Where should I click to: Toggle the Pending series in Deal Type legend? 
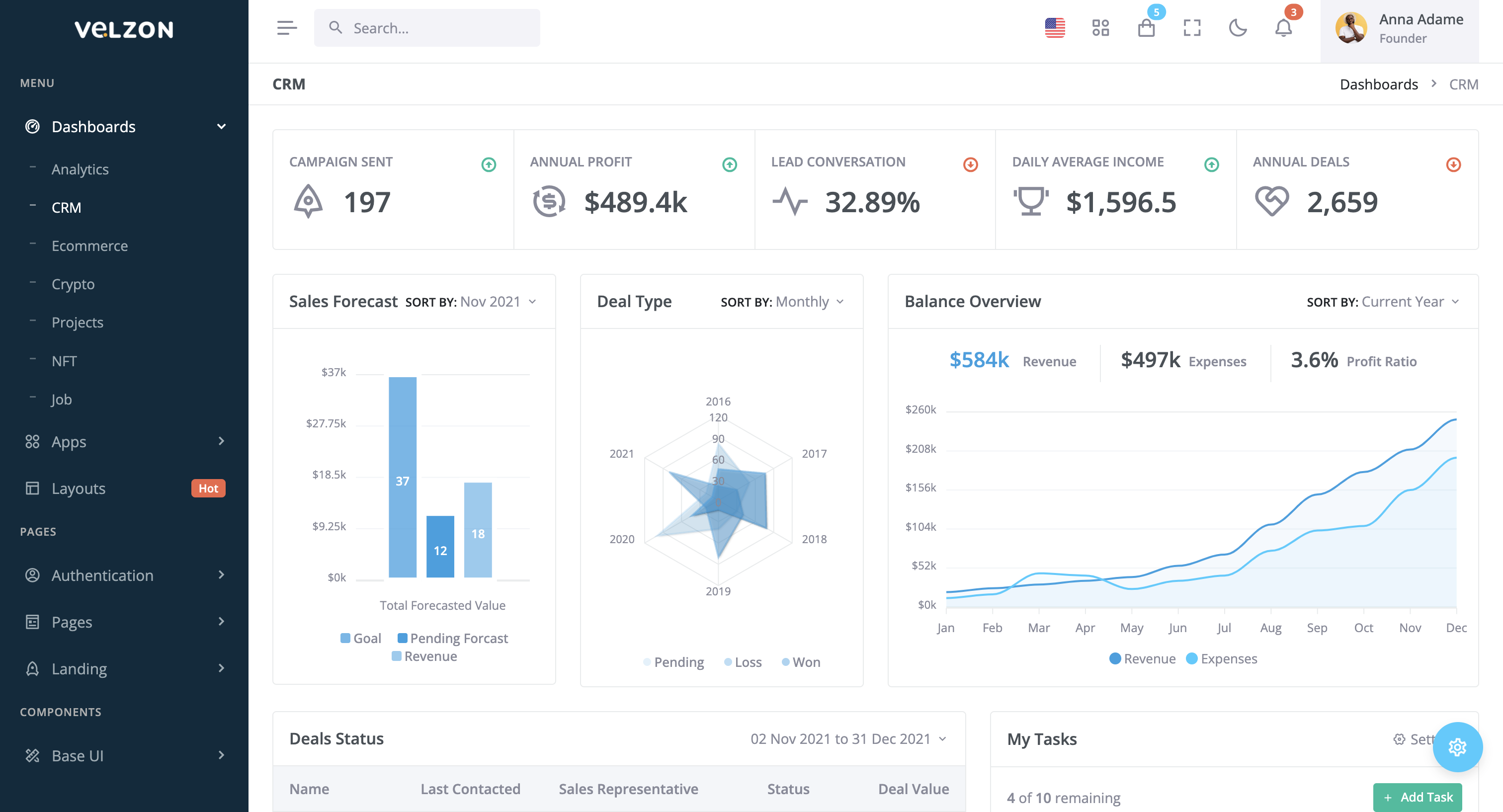click(x=674, y=662)
